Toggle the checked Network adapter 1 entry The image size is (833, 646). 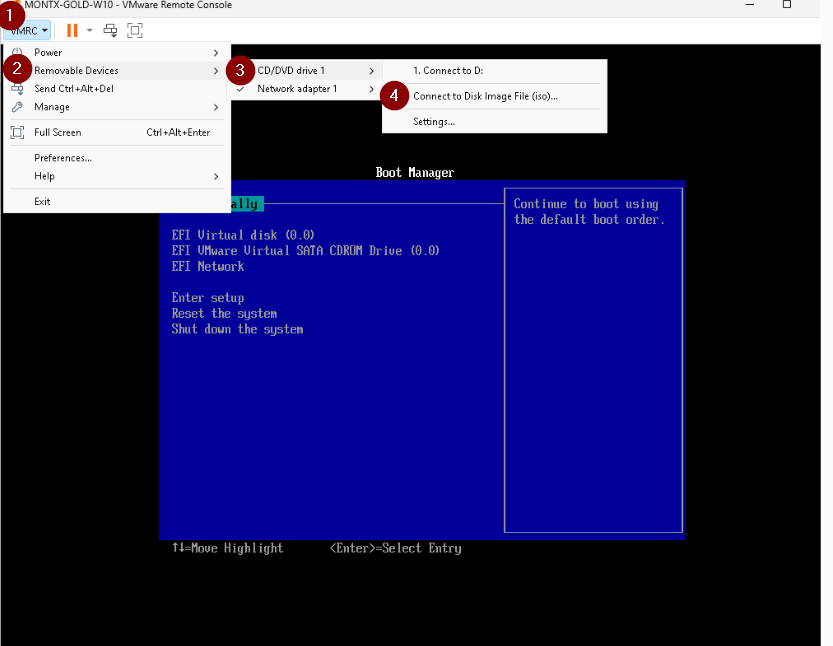296,89
